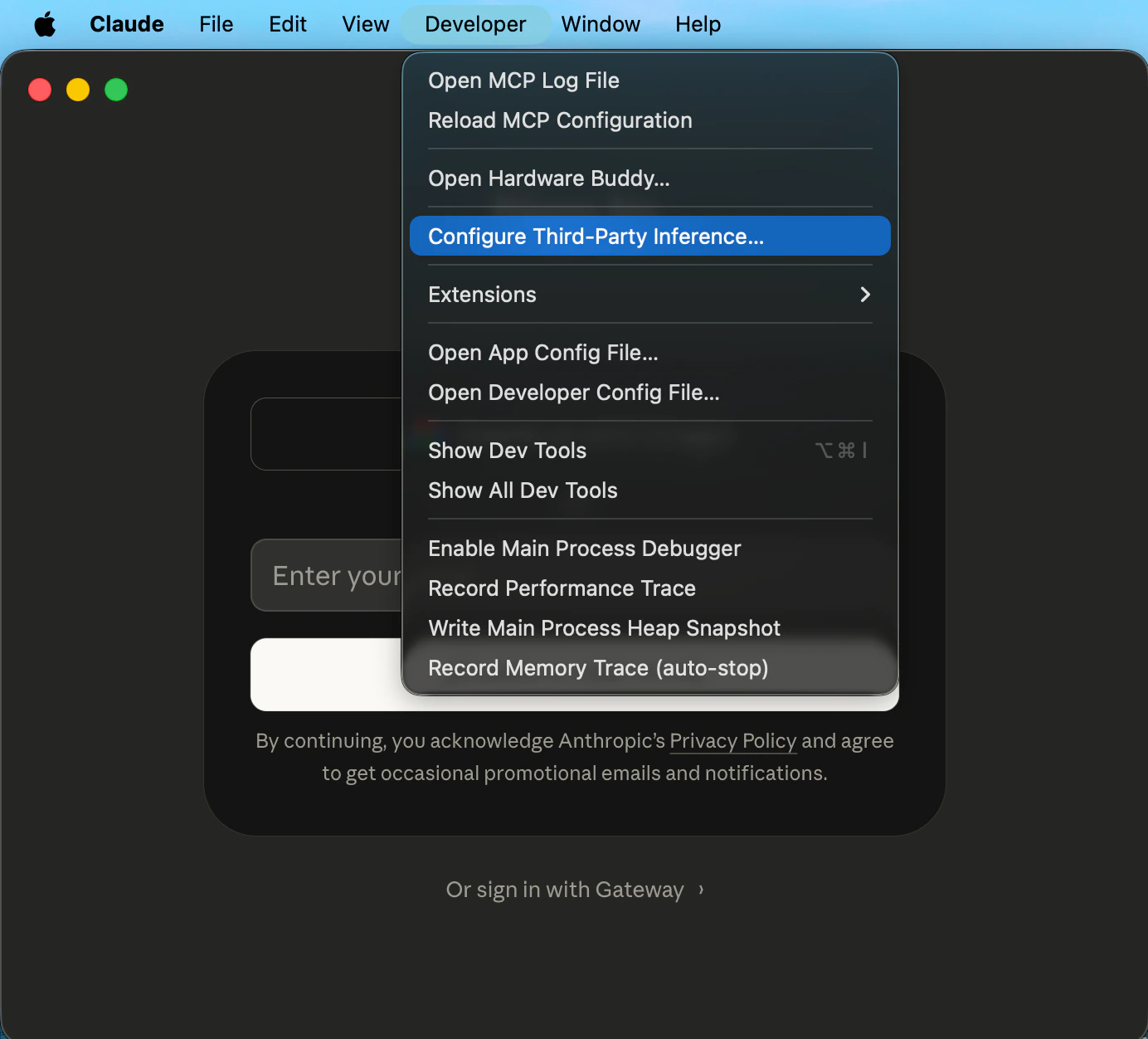Close the window with red button
This screenshot has width=1148, height=1039.
(40, 90)
